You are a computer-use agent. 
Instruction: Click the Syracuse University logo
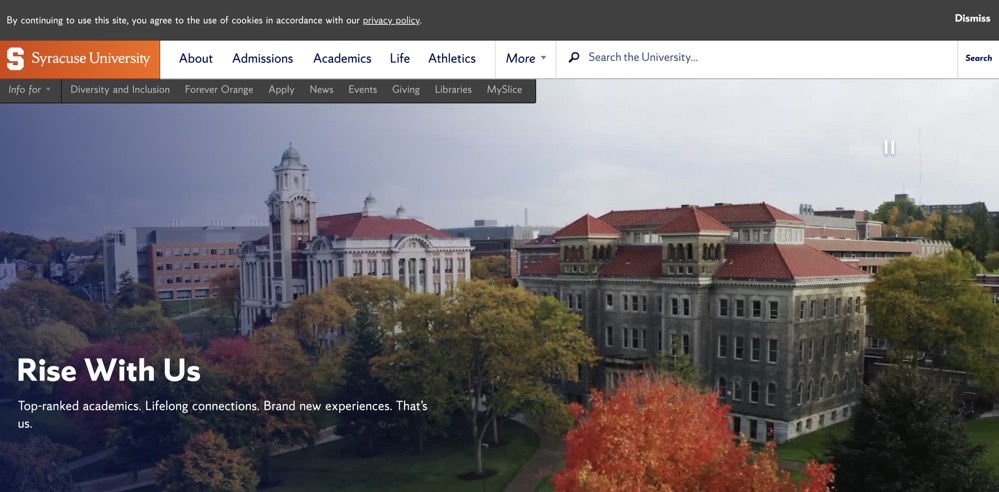point(80,59)
